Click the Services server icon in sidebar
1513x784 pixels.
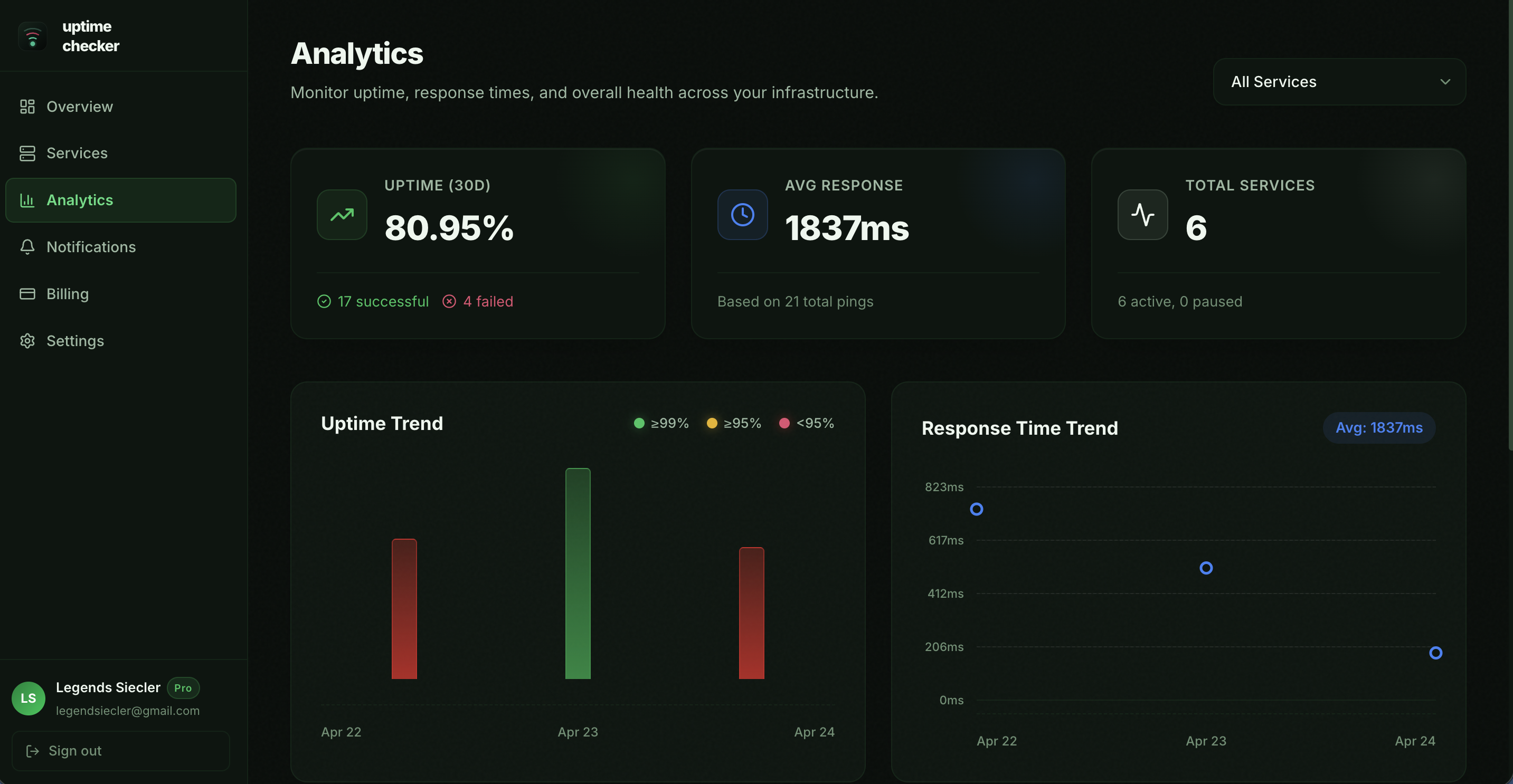[27, 153]
